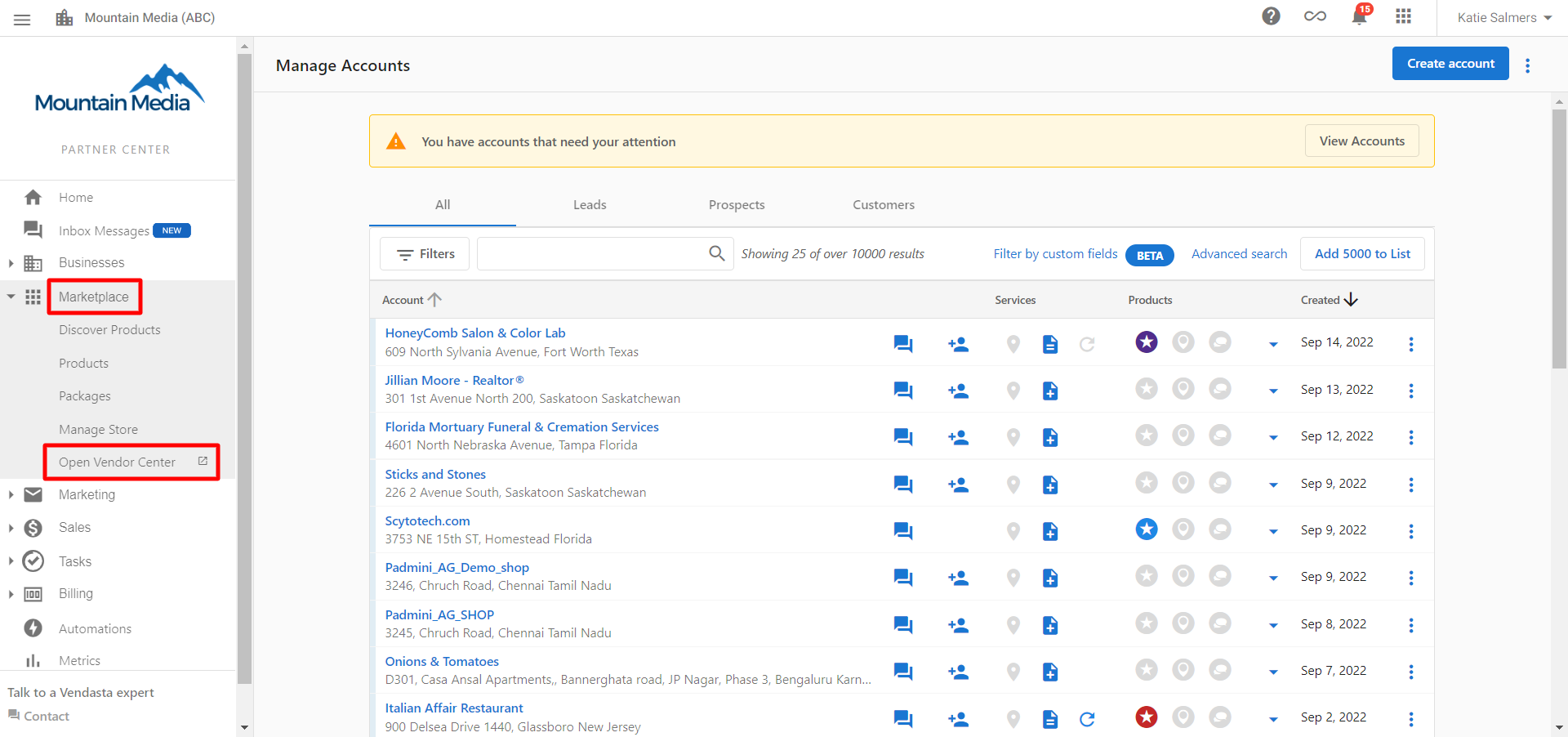Click document icon for HoneyComb Salon row
Screen dimensions: 1568x737
pyautogui.click(x=1050, y=345)
